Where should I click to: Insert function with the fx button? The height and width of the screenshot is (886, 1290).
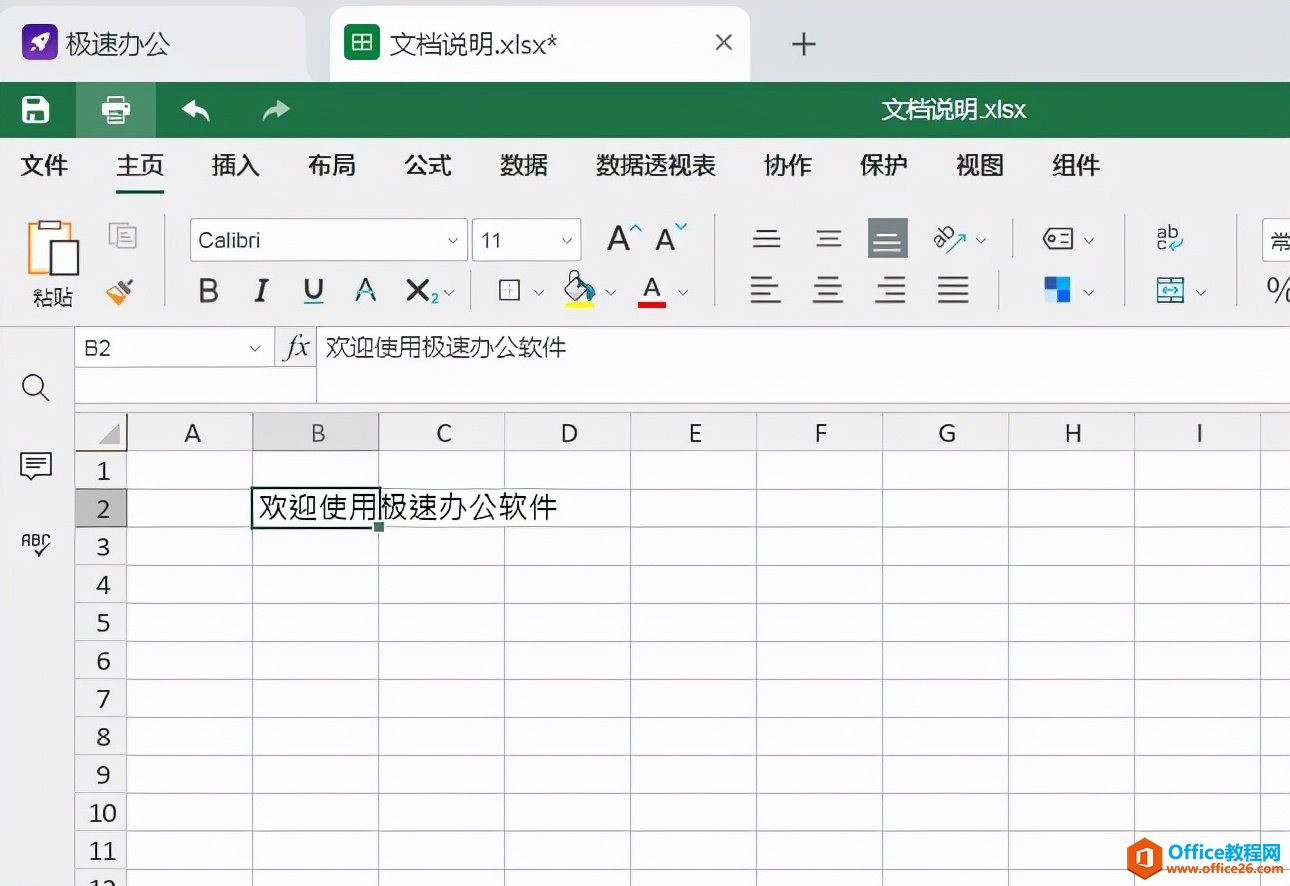(x=297, y=348)
